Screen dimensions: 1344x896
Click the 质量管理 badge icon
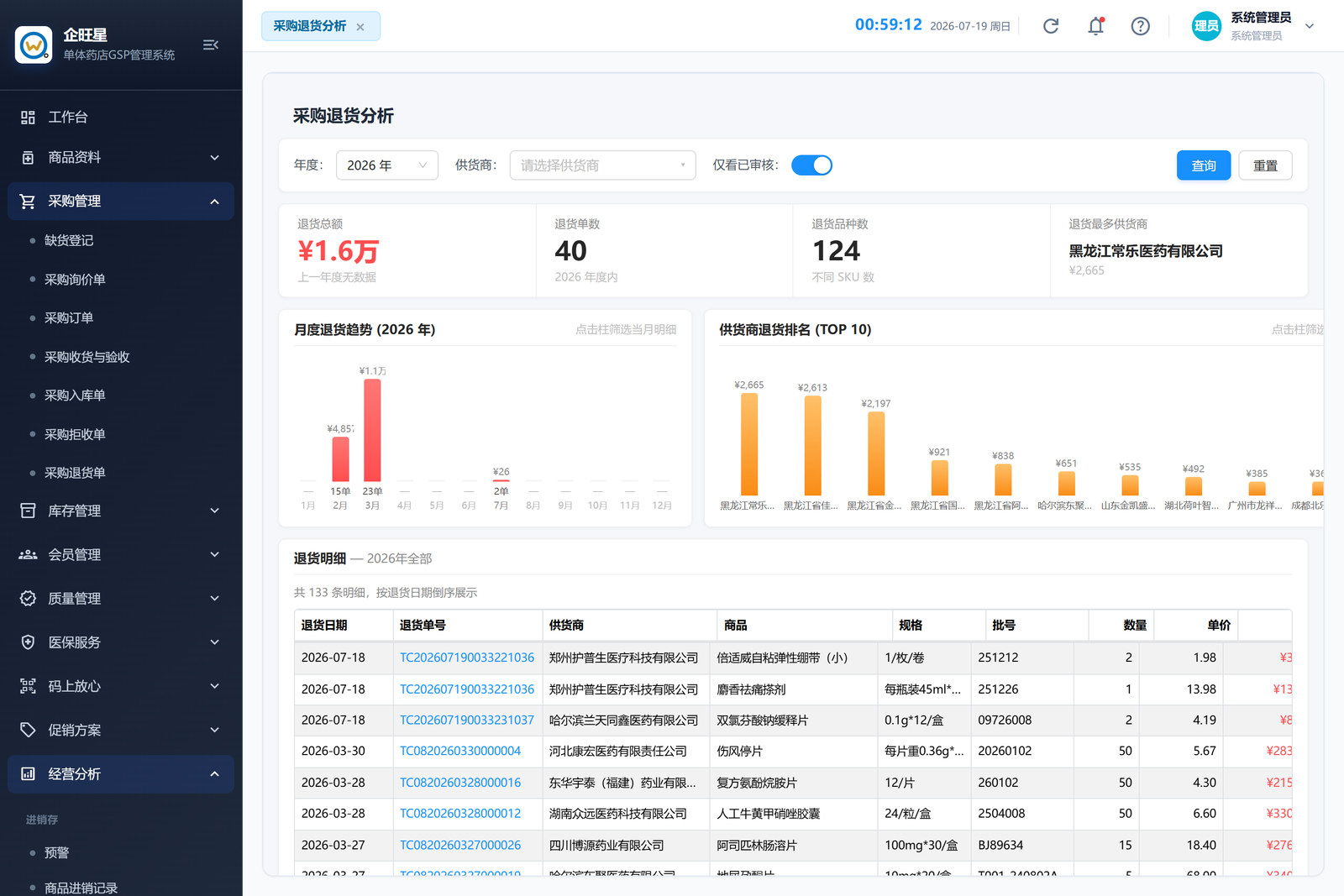click(x=28, y=598)
